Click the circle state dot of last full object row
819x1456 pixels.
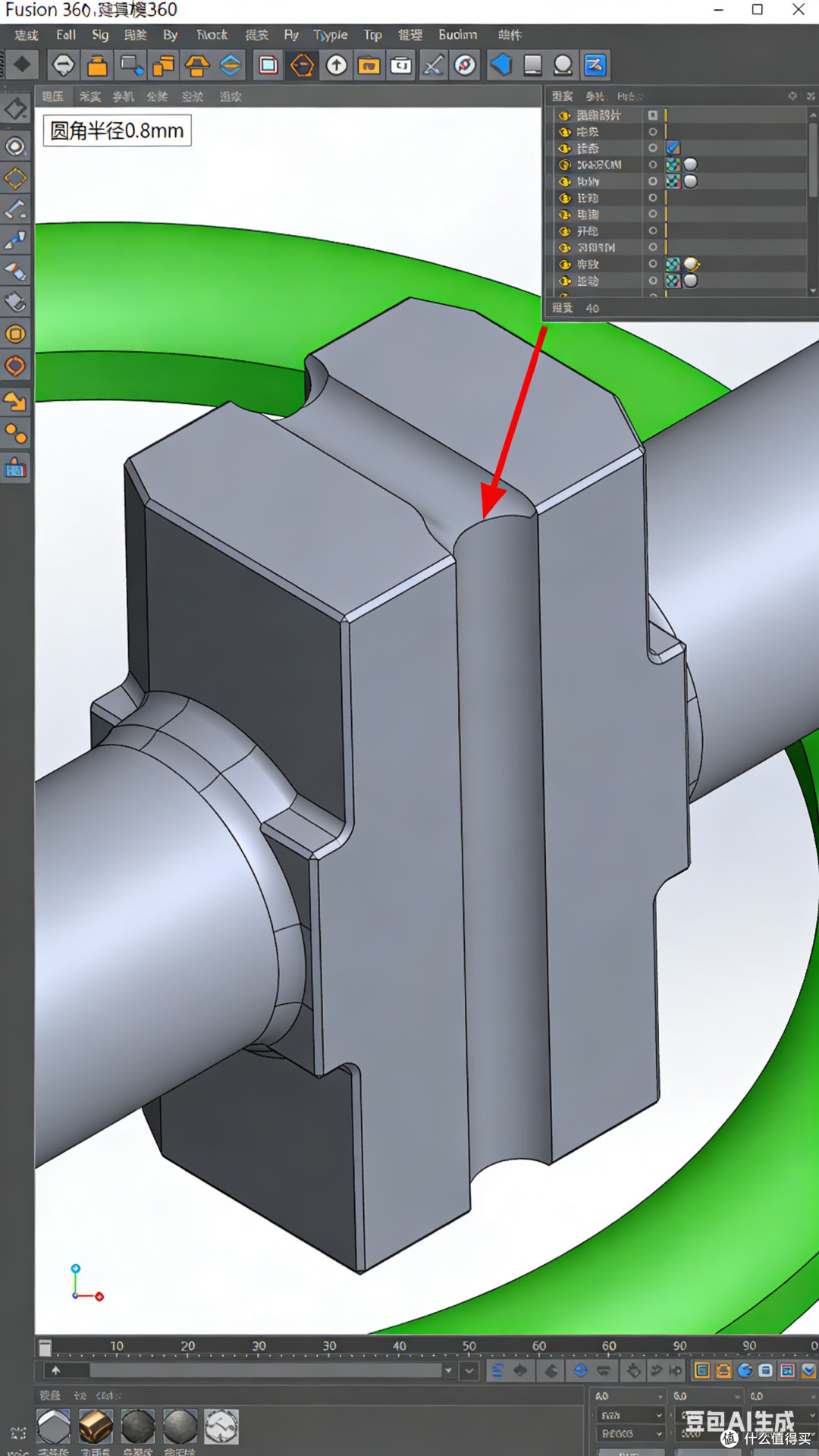click(652, 281)
